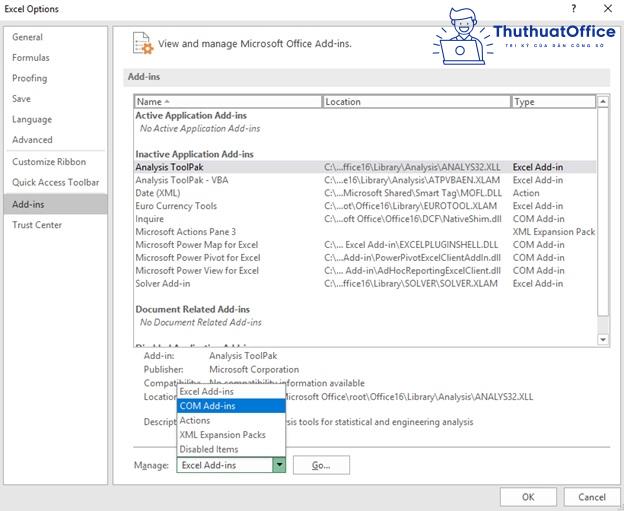Select the Date (XML) add-in
The width and height of the screenshot is (624, 511).
pos(365,193)
